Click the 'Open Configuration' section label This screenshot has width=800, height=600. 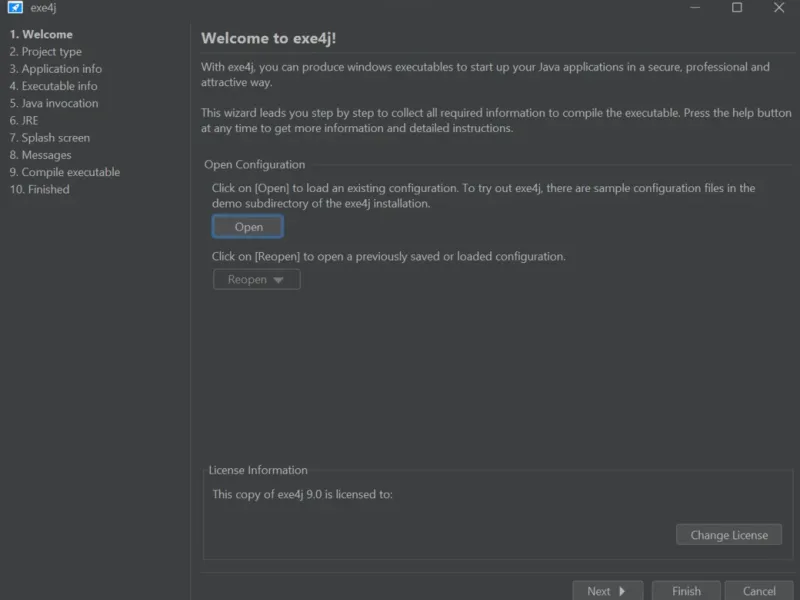(255, 165)
